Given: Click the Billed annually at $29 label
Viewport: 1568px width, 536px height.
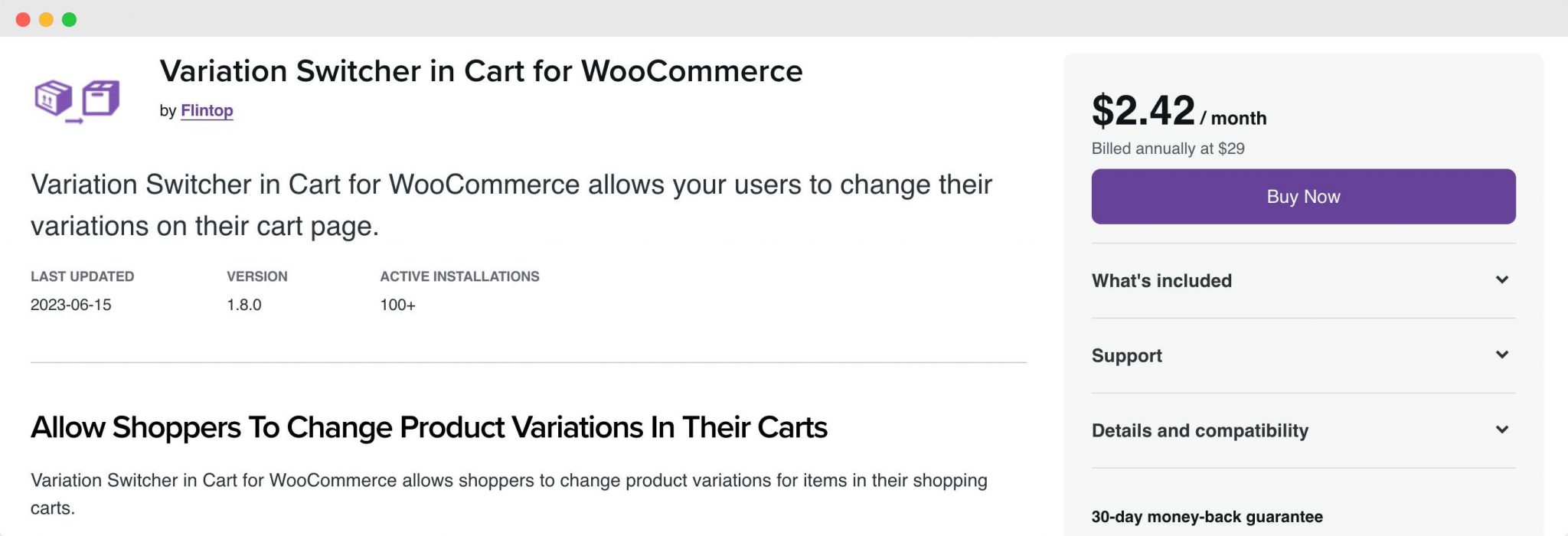Looking at the screenshot, I should tap(1168, 149).
